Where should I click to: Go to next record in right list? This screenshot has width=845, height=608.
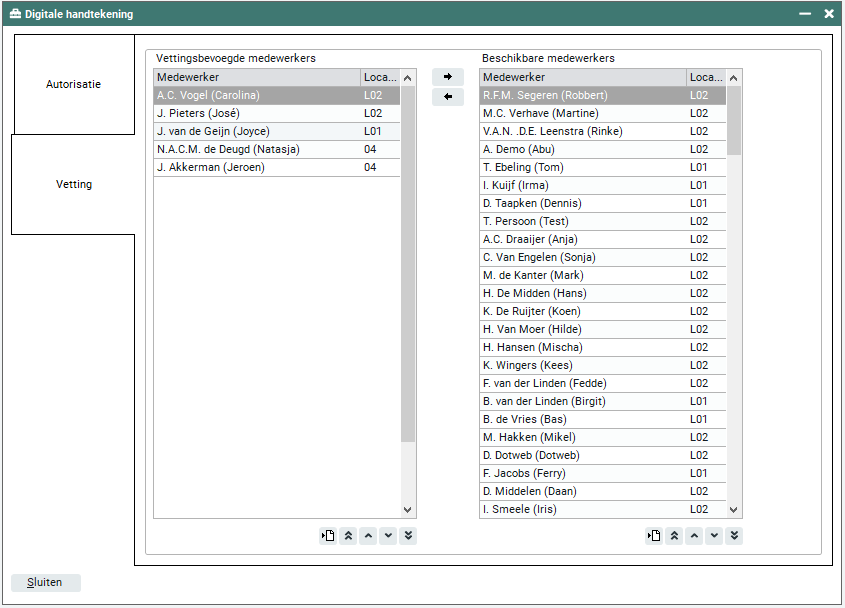(714, 536)
